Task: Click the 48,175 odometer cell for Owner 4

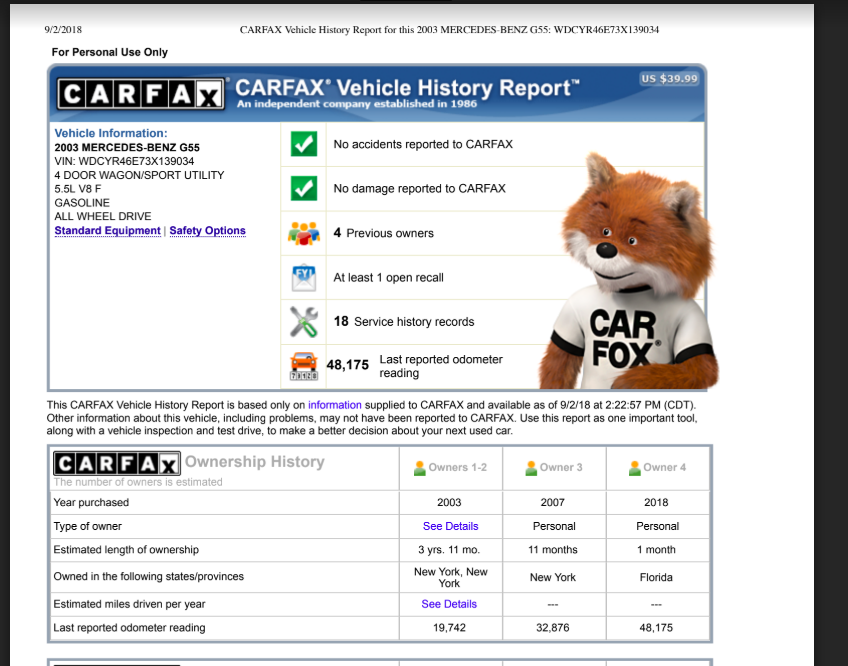Action: [656, 628]
